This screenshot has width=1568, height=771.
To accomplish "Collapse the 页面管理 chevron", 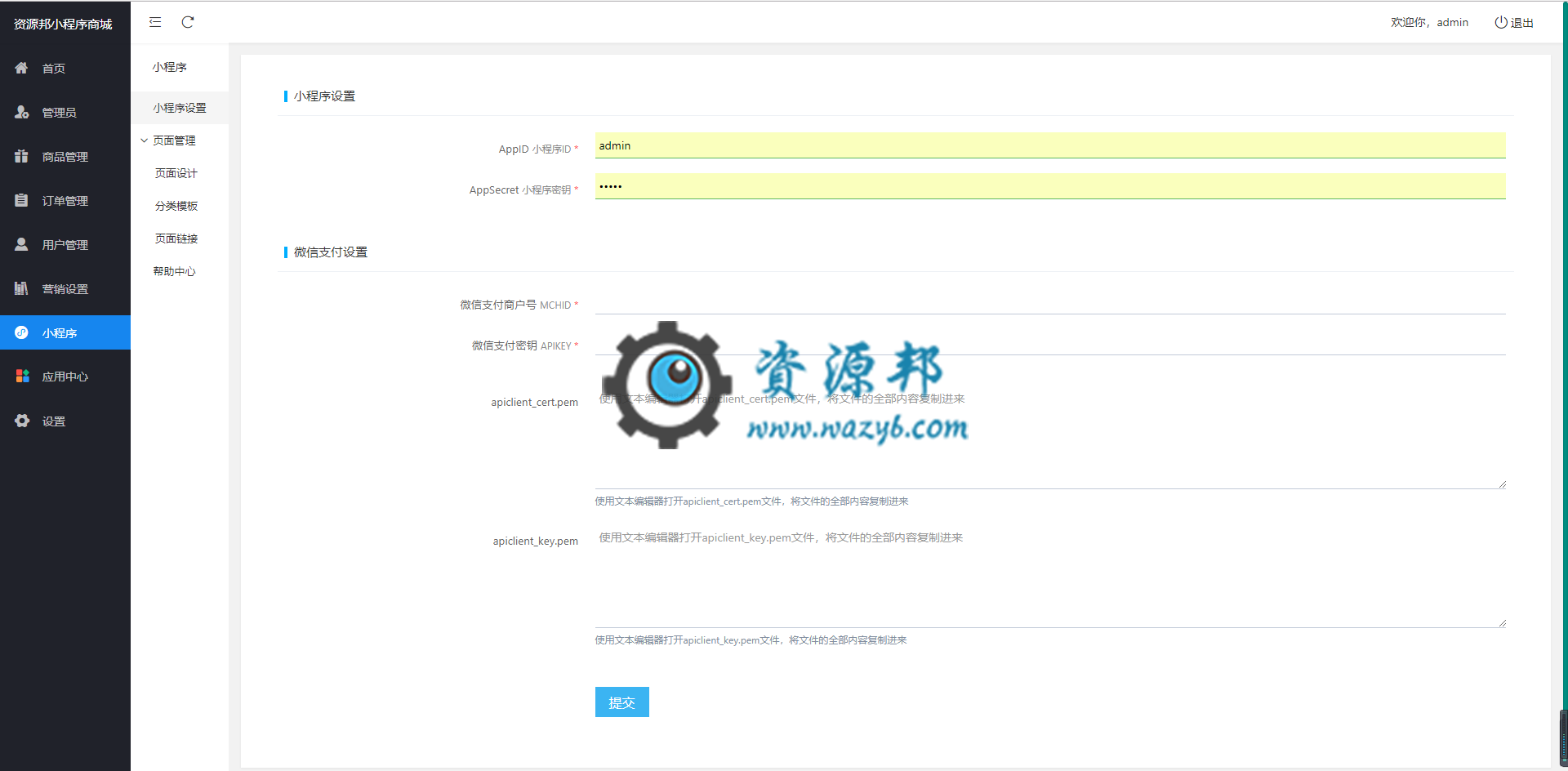I will point(145,140).
